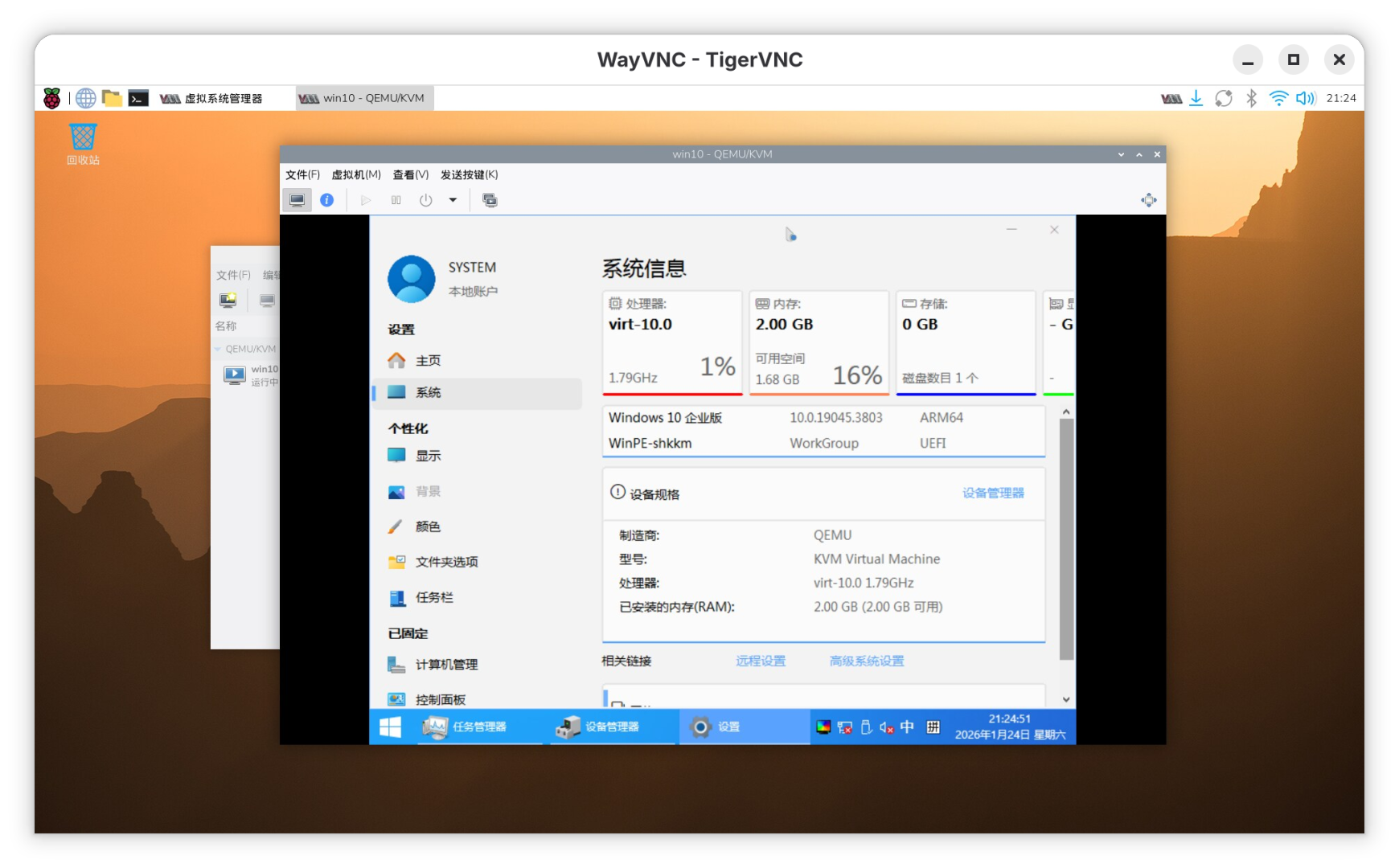Select 主页 in settings sidebar
Viewport: 1399px width, 868px height.
click(x=428, y=361)
